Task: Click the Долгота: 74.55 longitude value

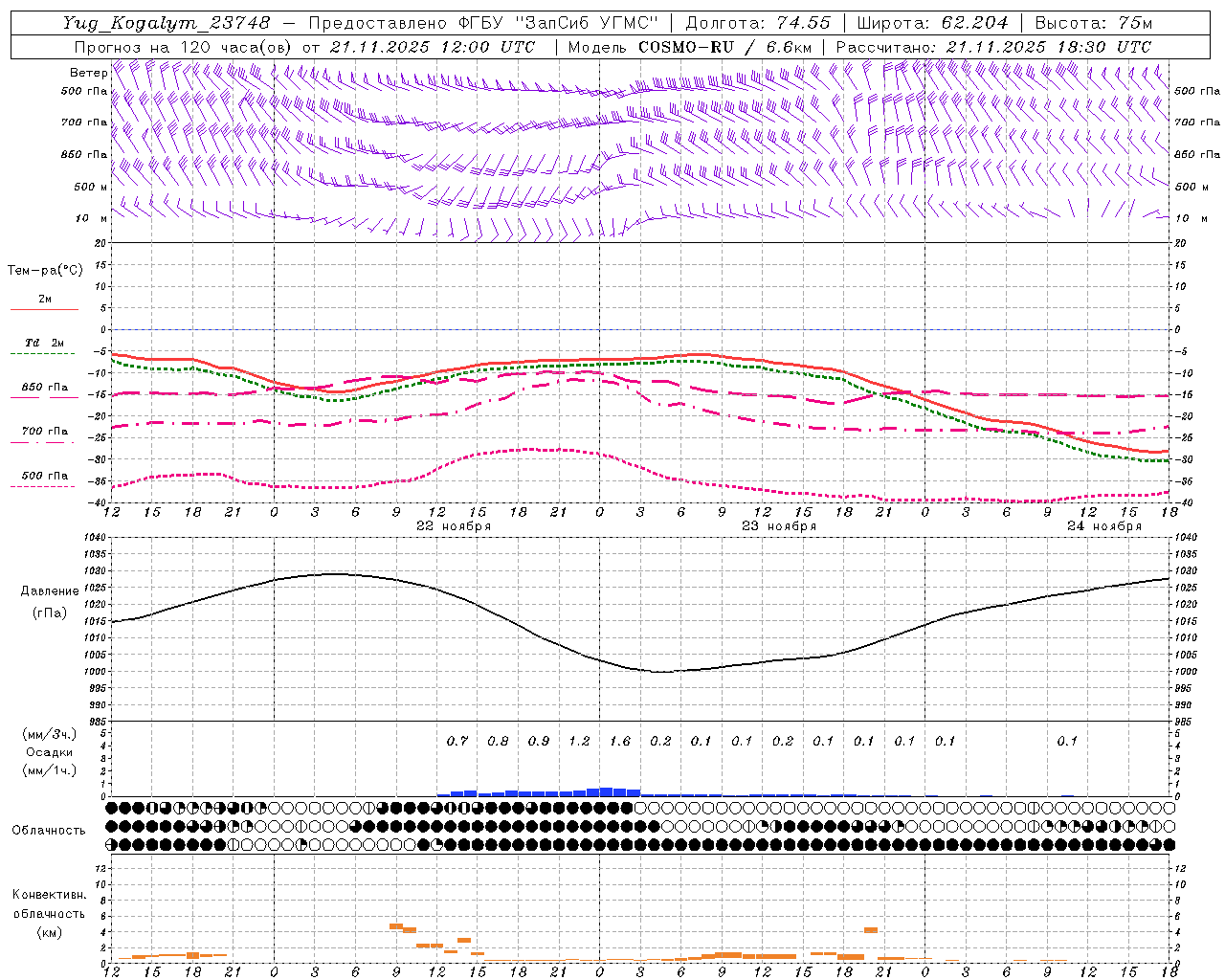Action: point(758,23)
